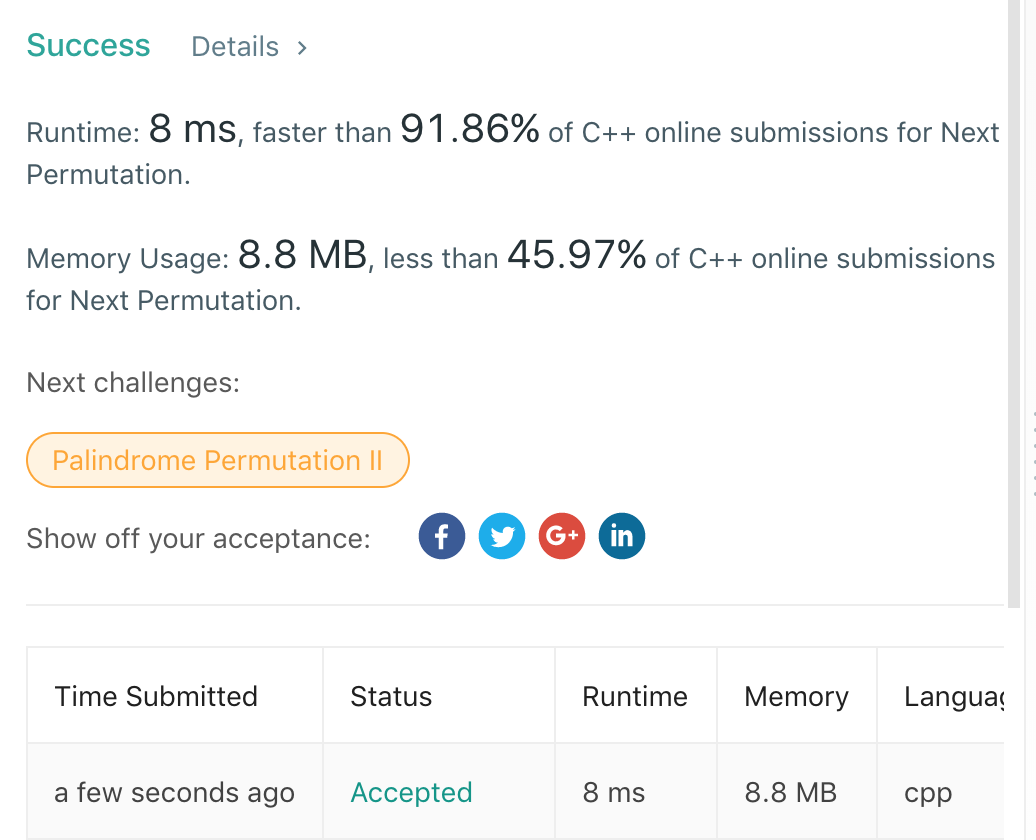Click the vertical scrollbar on right edge
Viewport: 1036px width, 840px height.
click(1021, 300)
